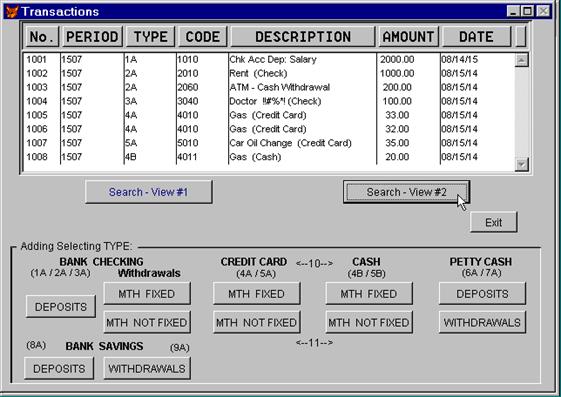
Task: Choose MTH NOT FIXED under Credit Card
Action: pos(257,322)
